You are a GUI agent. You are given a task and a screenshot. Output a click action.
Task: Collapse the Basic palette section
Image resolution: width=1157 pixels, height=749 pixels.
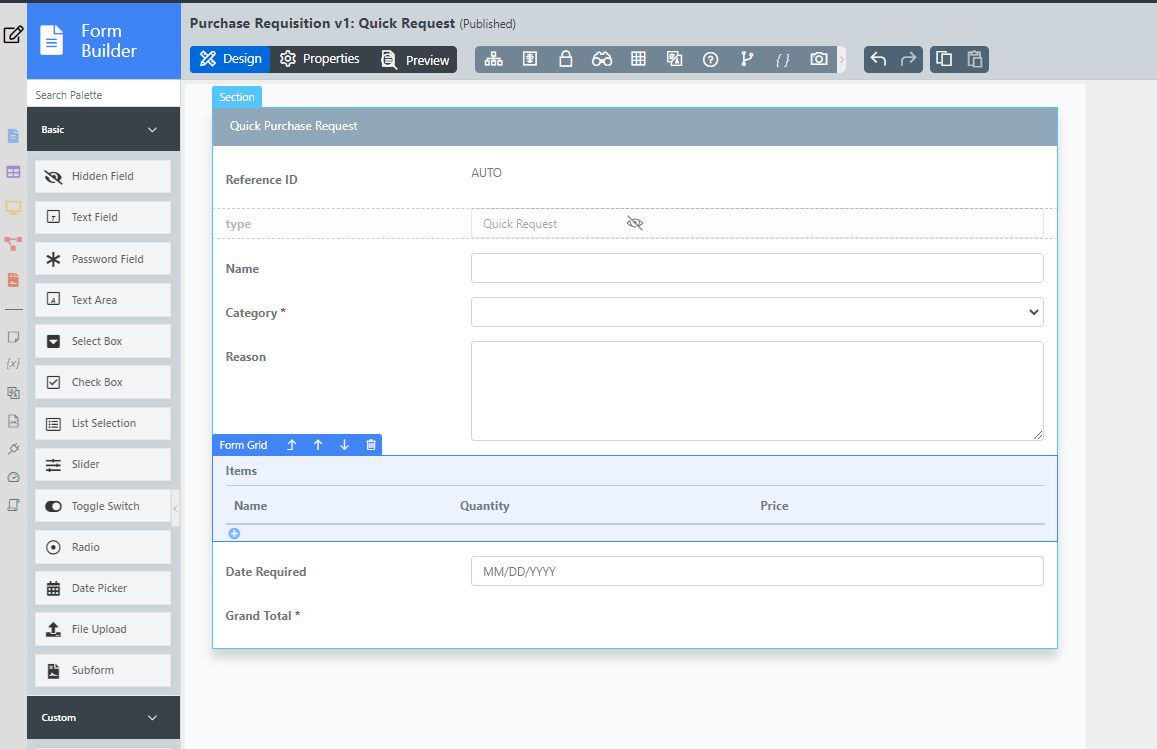152,130
